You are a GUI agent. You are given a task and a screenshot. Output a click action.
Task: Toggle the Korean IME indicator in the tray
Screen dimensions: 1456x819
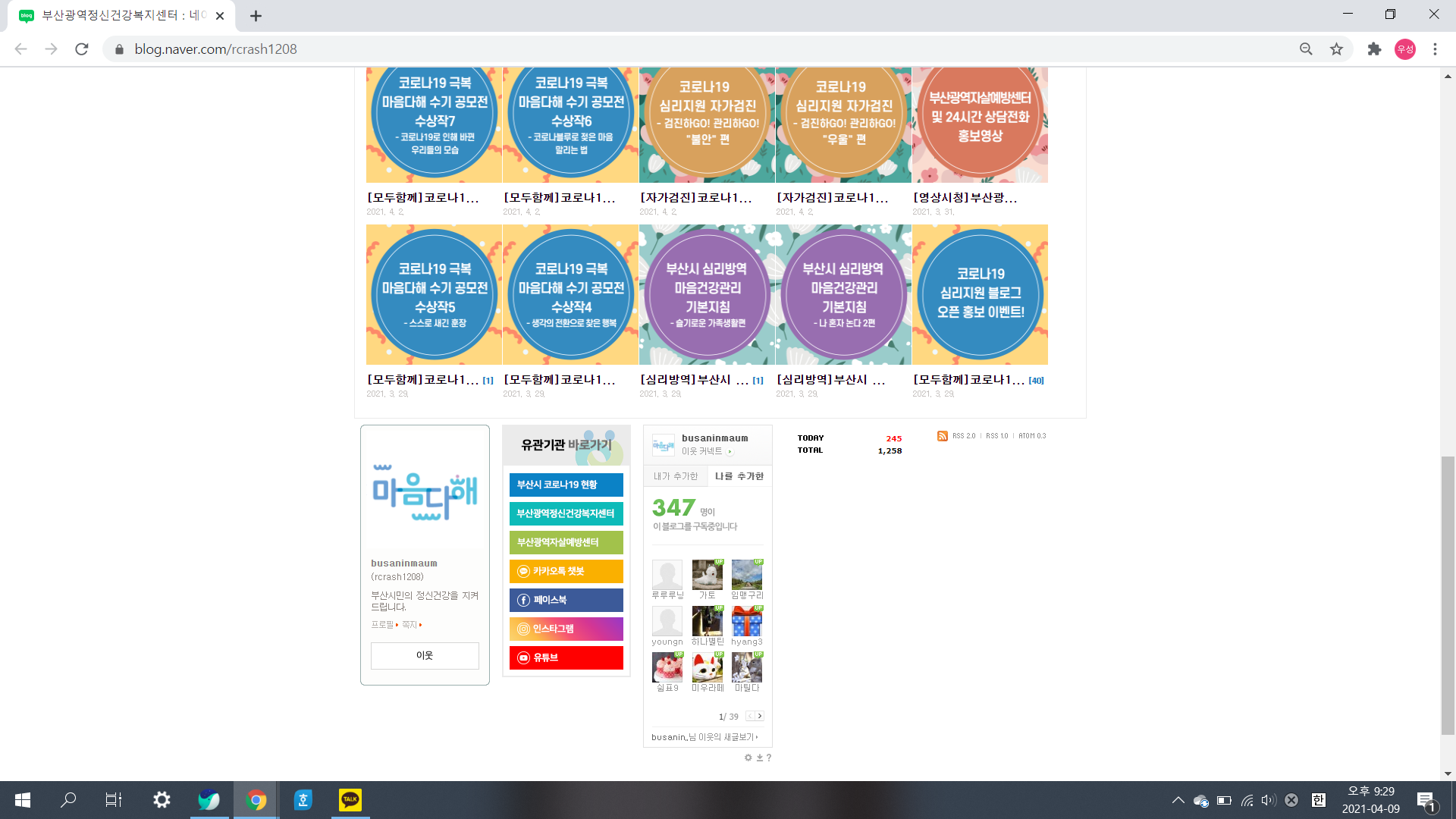pos(1319,800)
